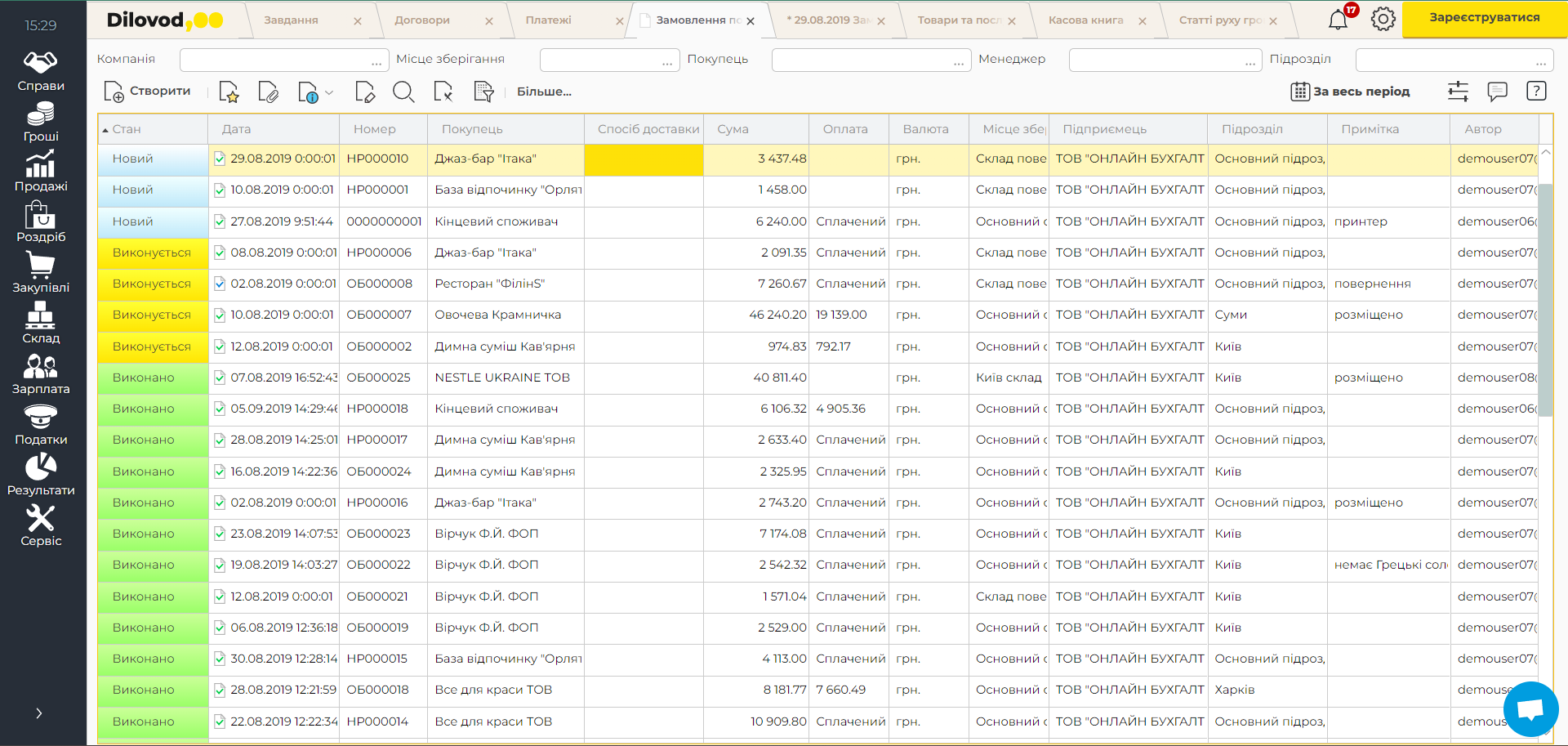Open the Податки sidebar section

tap(41, 425)
